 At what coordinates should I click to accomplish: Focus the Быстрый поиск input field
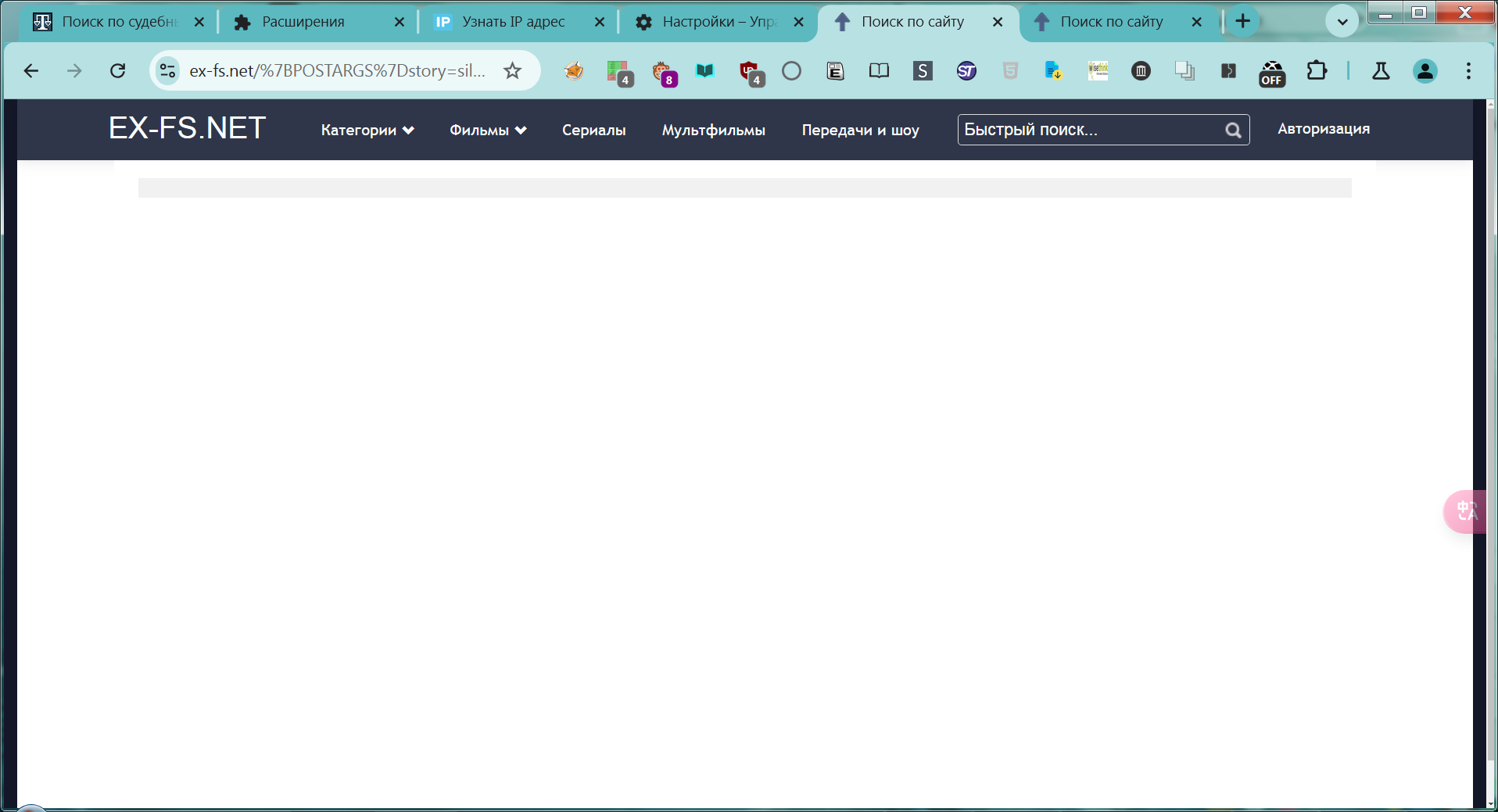click(1090, 130)
